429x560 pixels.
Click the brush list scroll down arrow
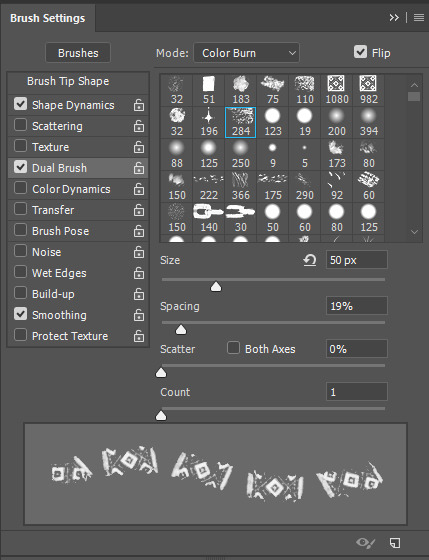click(x=414, y=232)
